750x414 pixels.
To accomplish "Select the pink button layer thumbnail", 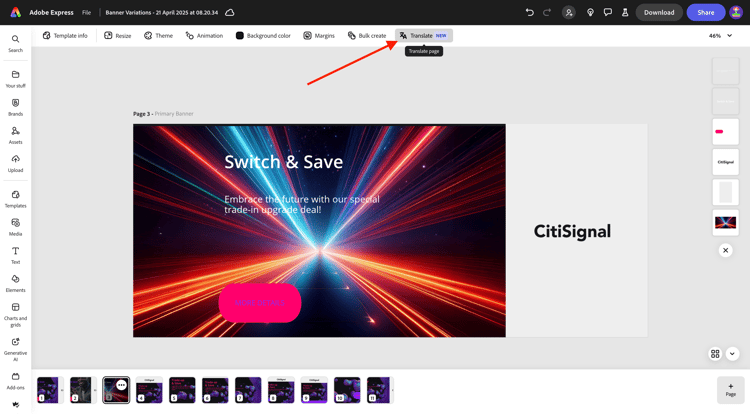I will tap(726, 131).
